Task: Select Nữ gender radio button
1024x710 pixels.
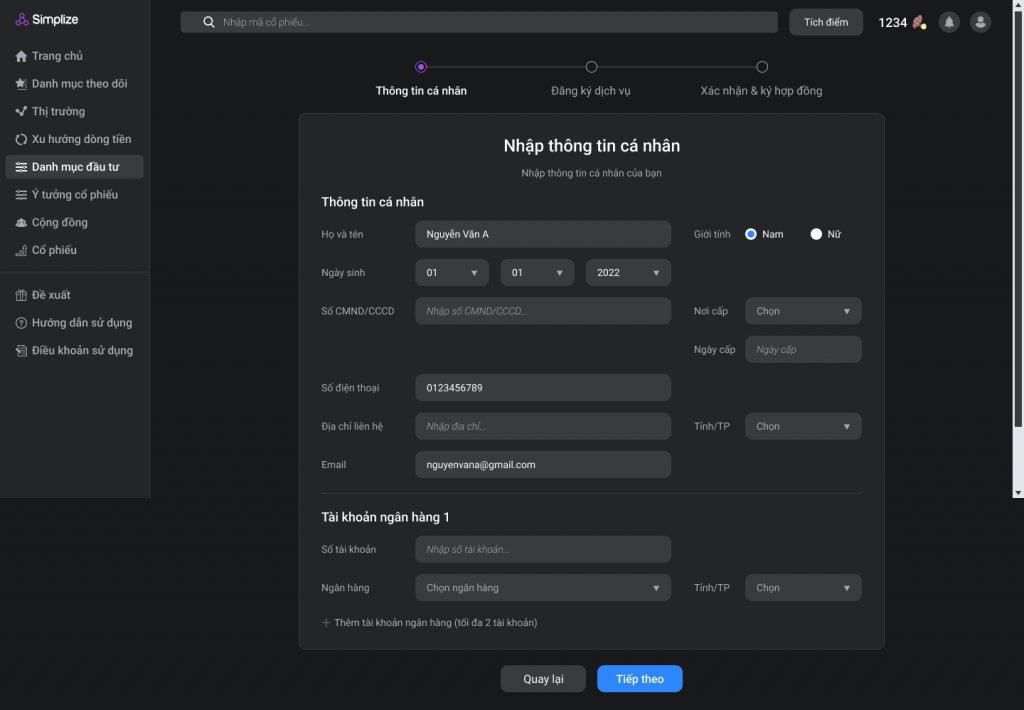Action: [x=816, y=234]
